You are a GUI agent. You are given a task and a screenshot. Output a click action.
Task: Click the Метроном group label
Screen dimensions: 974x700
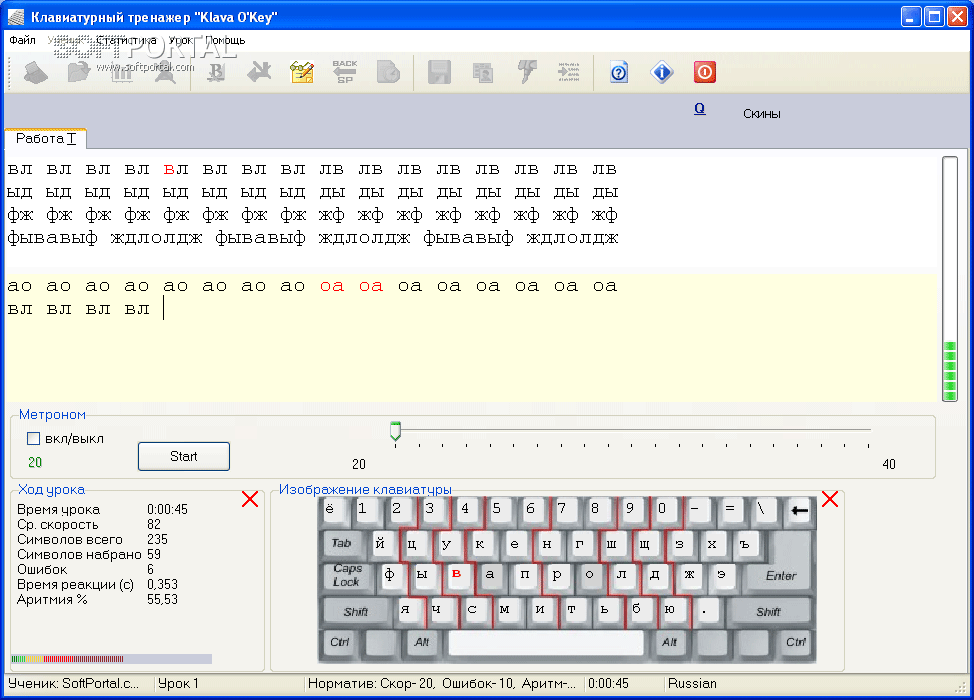[x=52, y=414]
